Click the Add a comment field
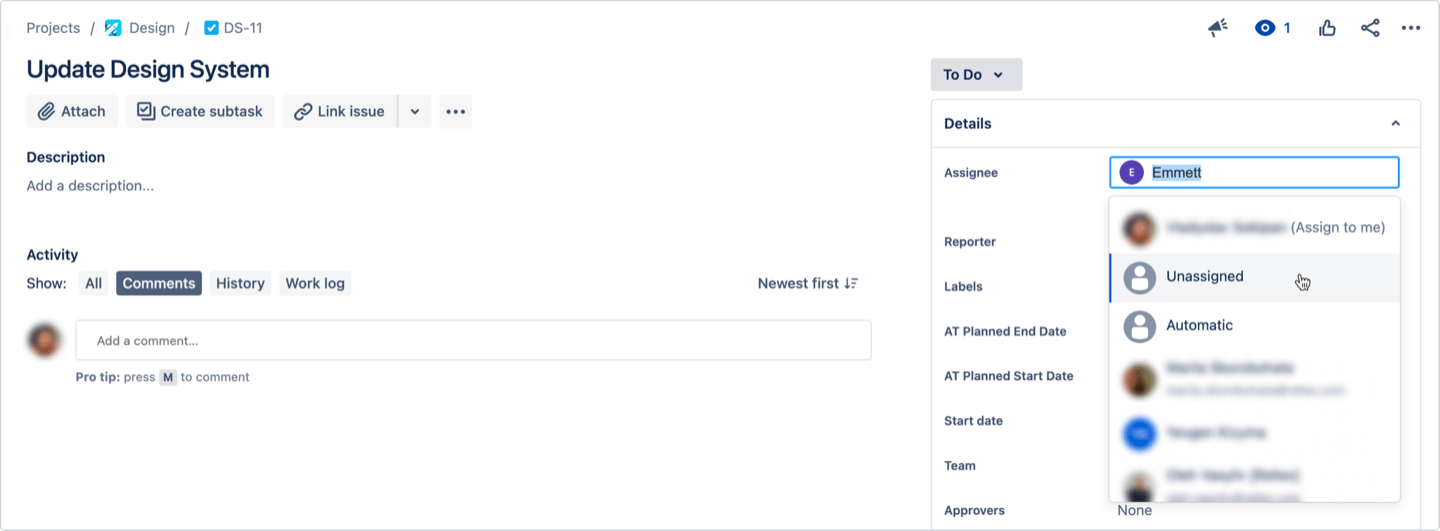Image resolution: width=1440 pixels, height=531 pixels. (x=473, y=341)
